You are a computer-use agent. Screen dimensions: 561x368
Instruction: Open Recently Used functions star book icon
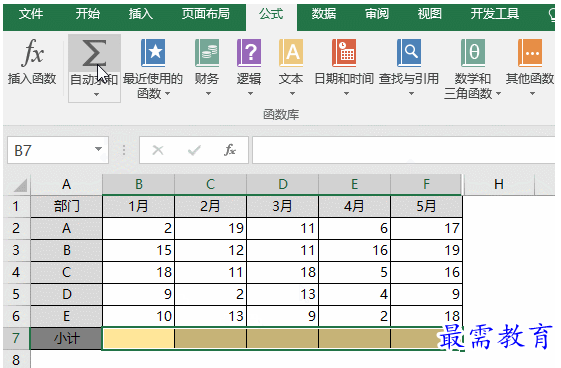[153, 53]
